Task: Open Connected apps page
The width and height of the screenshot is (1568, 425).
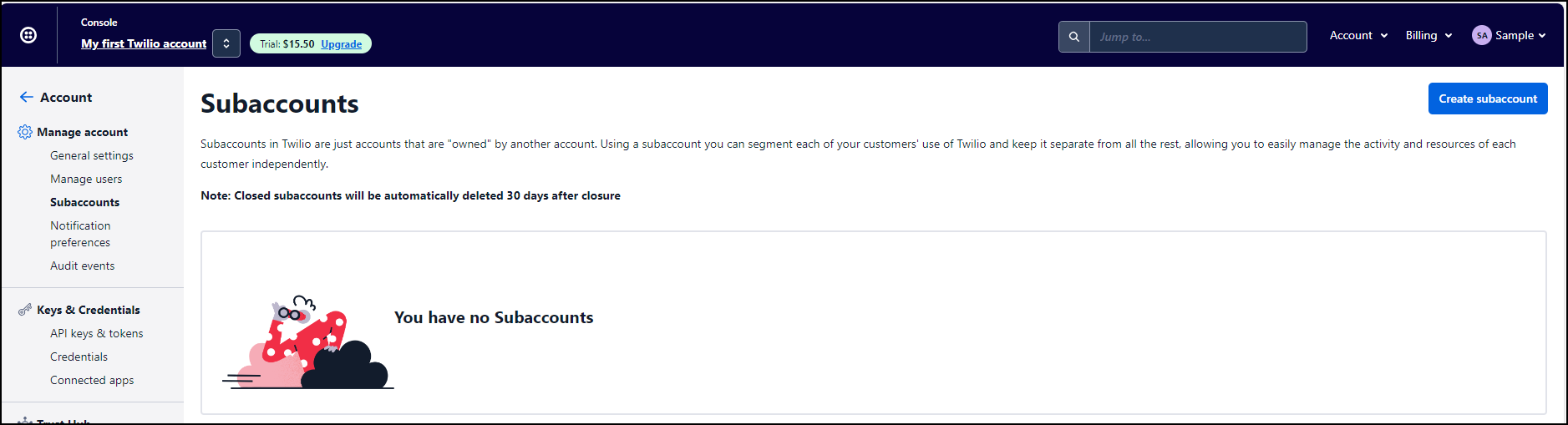Action: point(92,380)
